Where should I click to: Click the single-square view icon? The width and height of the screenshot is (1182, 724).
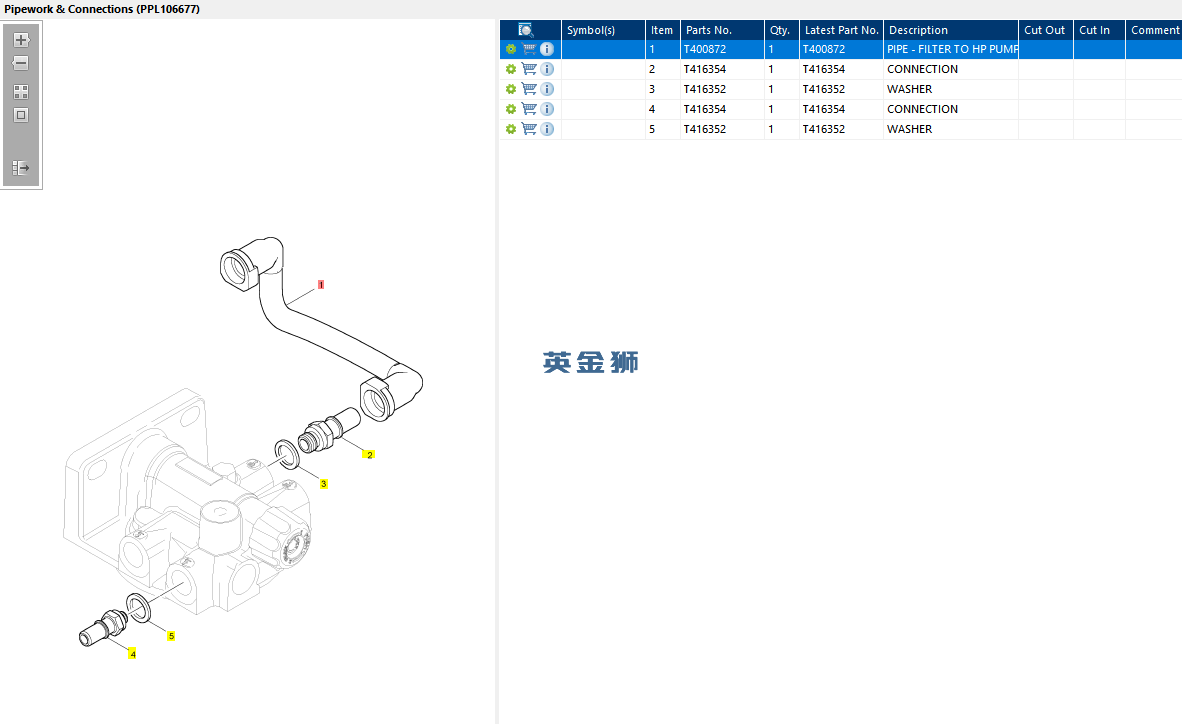click(x=21, y=115)
